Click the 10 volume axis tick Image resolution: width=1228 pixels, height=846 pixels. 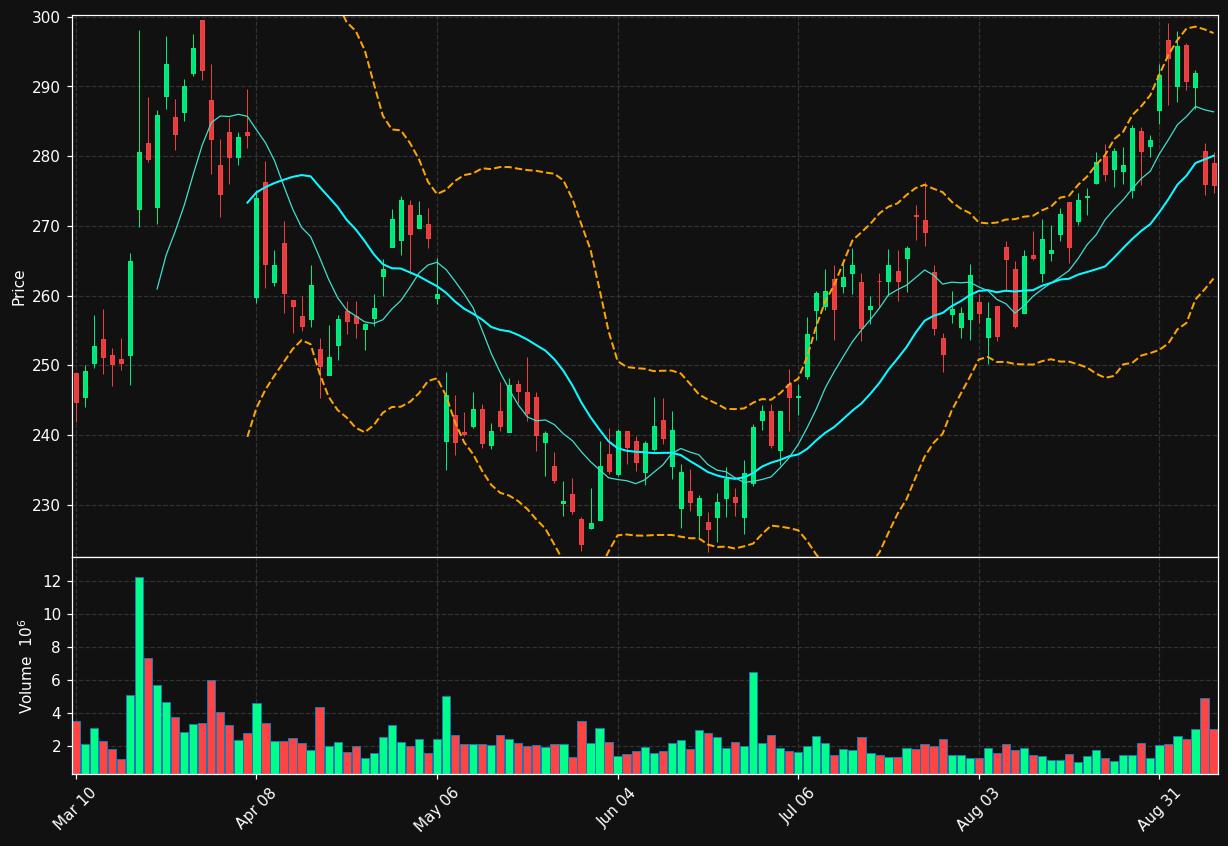pos(53,615)
